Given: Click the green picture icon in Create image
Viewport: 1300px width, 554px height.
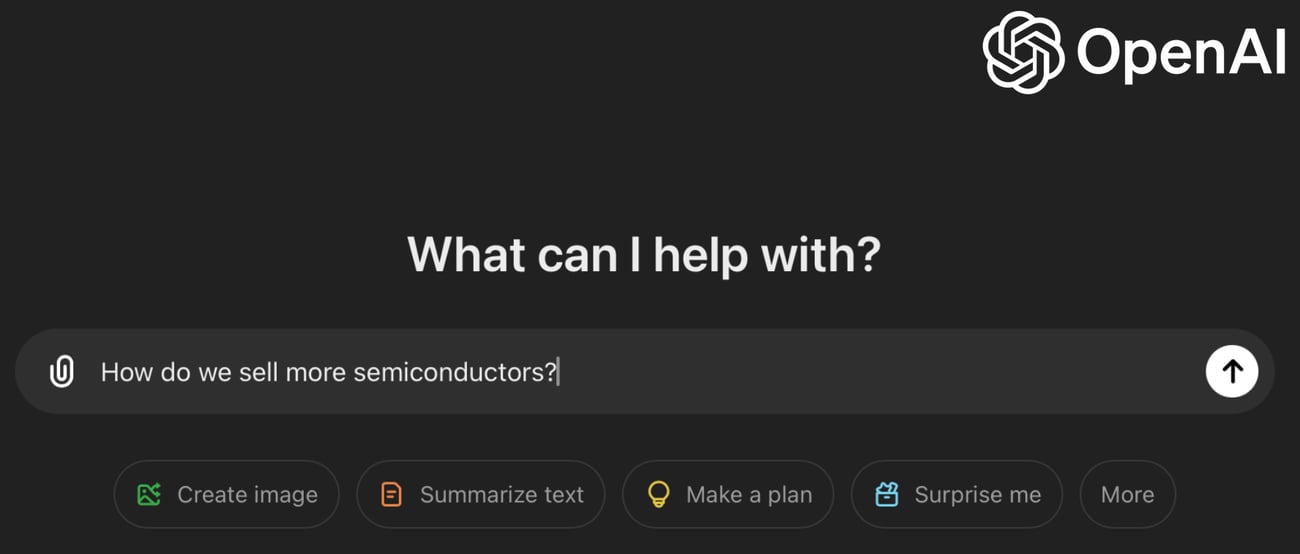Looking at the screenshot, I should click(149, 494).
